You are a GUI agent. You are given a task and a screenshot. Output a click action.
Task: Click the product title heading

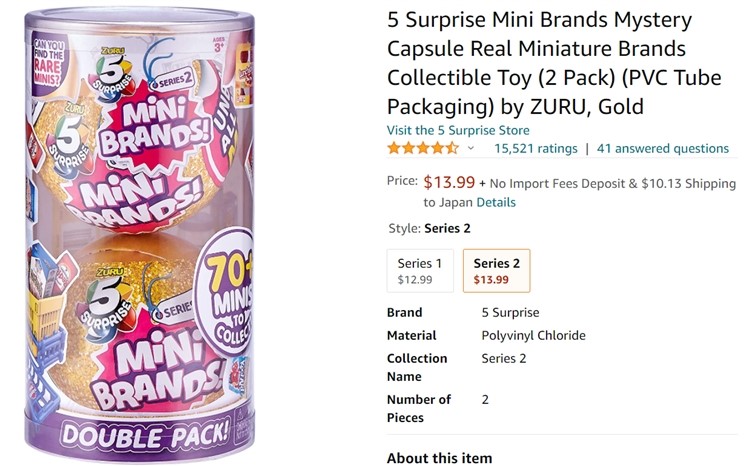pos(554,63)
